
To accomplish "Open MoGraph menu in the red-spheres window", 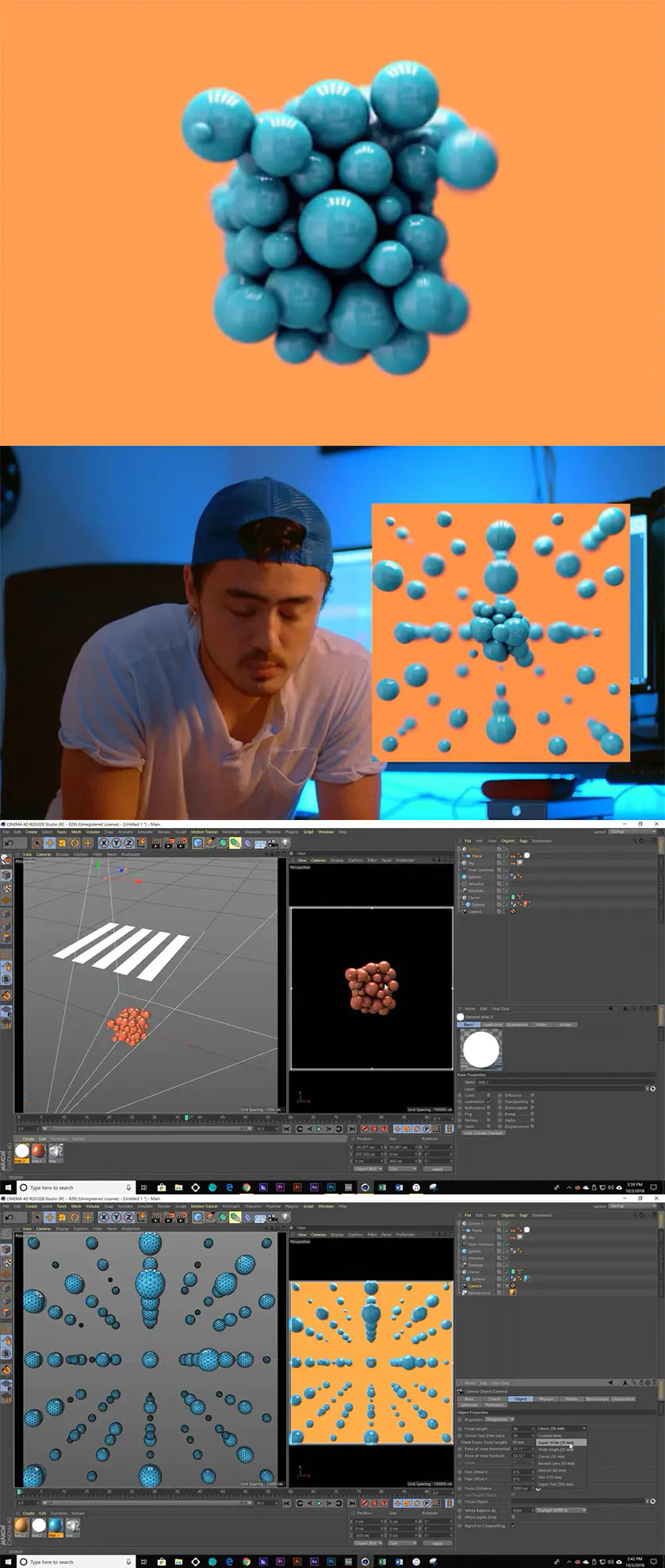I will point(231,832).
